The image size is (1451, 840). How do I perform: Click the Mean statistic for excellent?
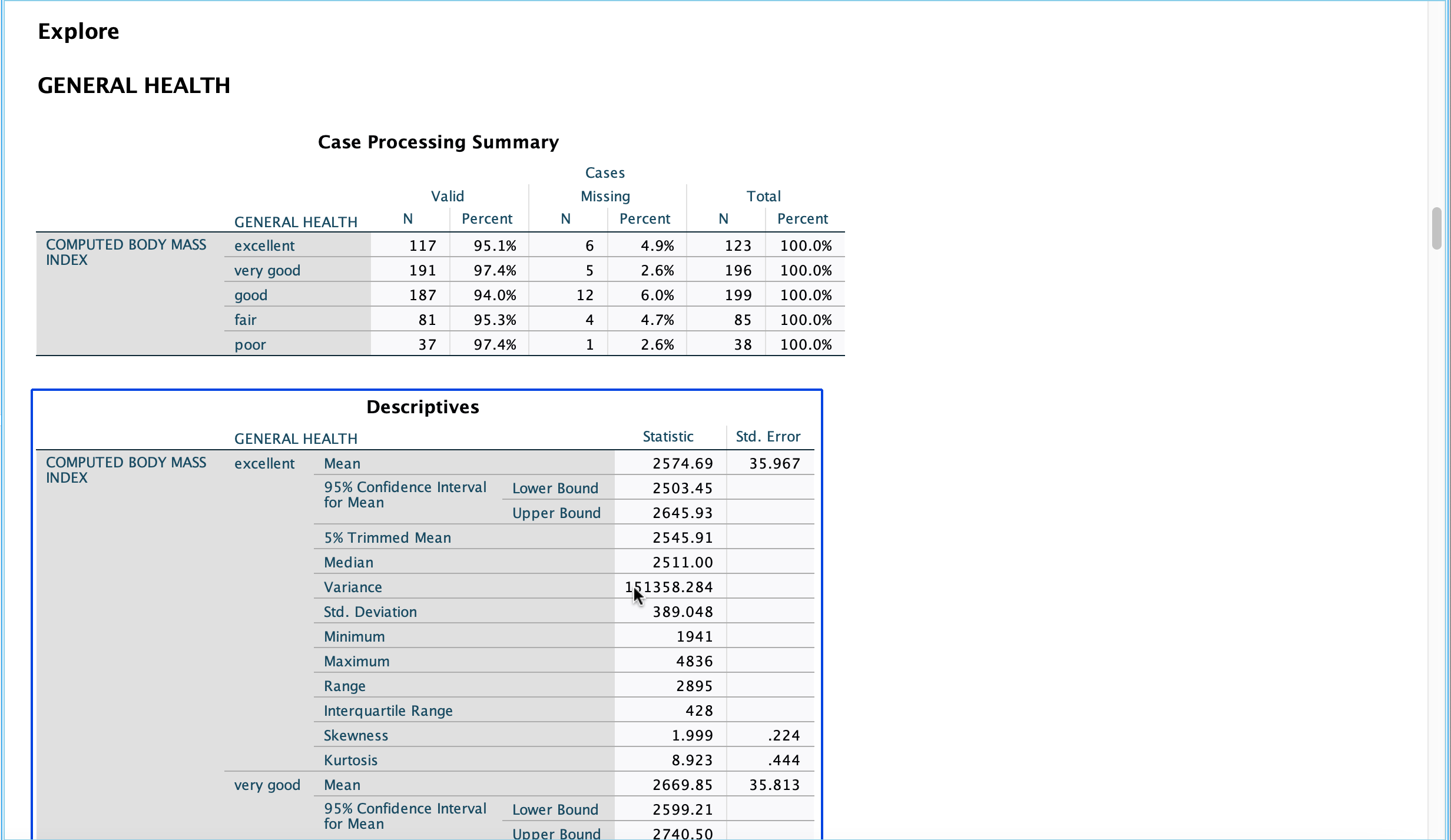682,463
